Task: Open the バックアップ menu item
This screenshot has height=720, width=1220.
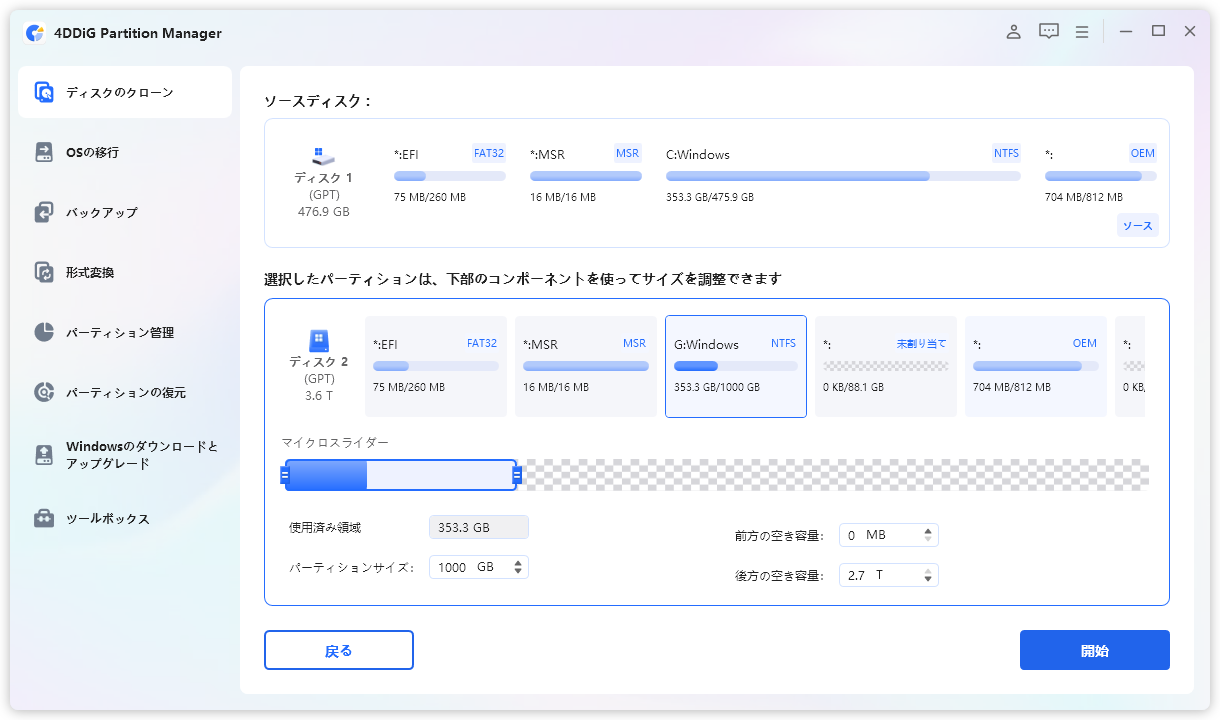Action: coord(125,212)
